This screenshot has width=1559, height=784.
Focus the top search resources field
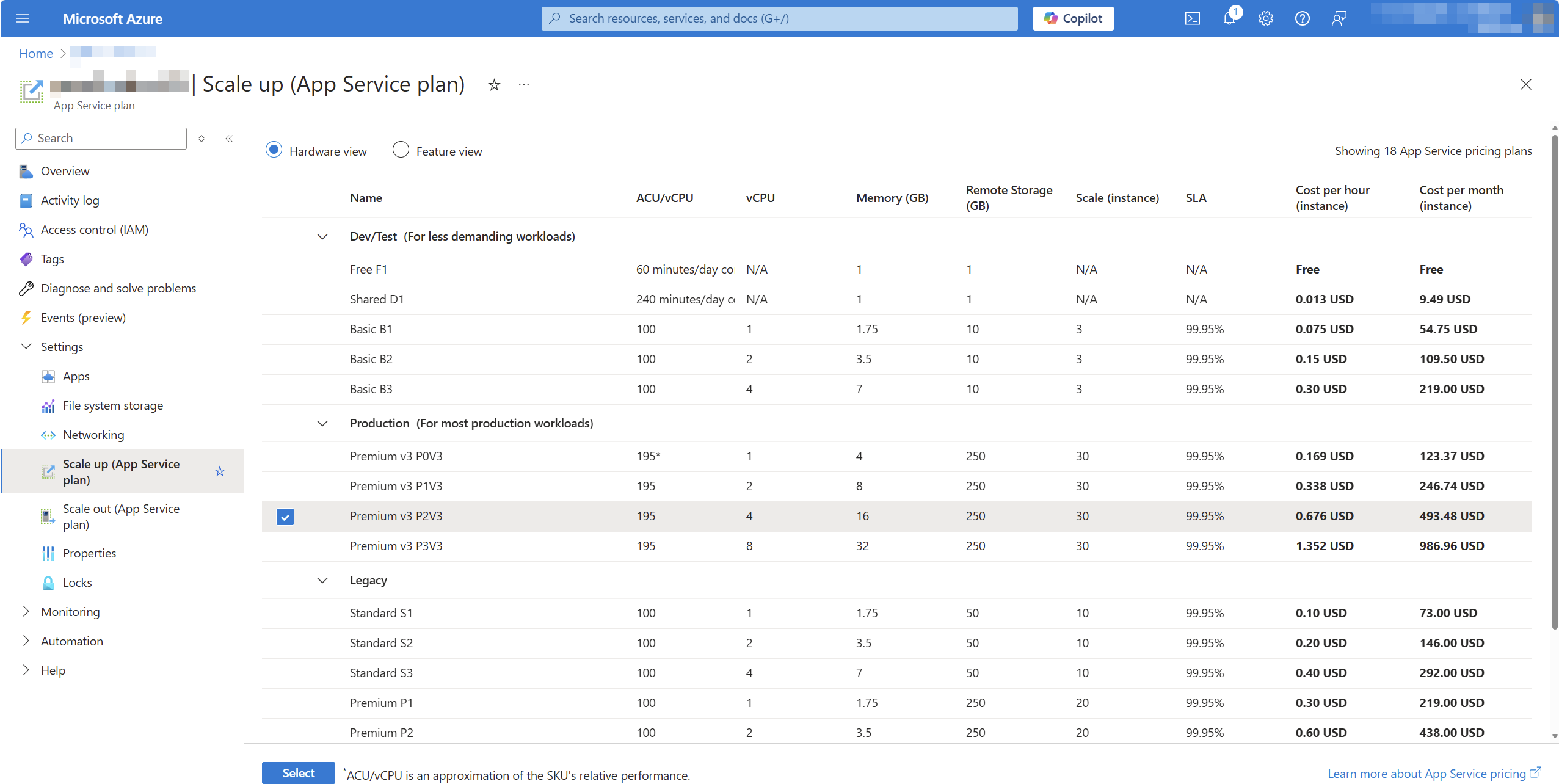pos(780,18)
